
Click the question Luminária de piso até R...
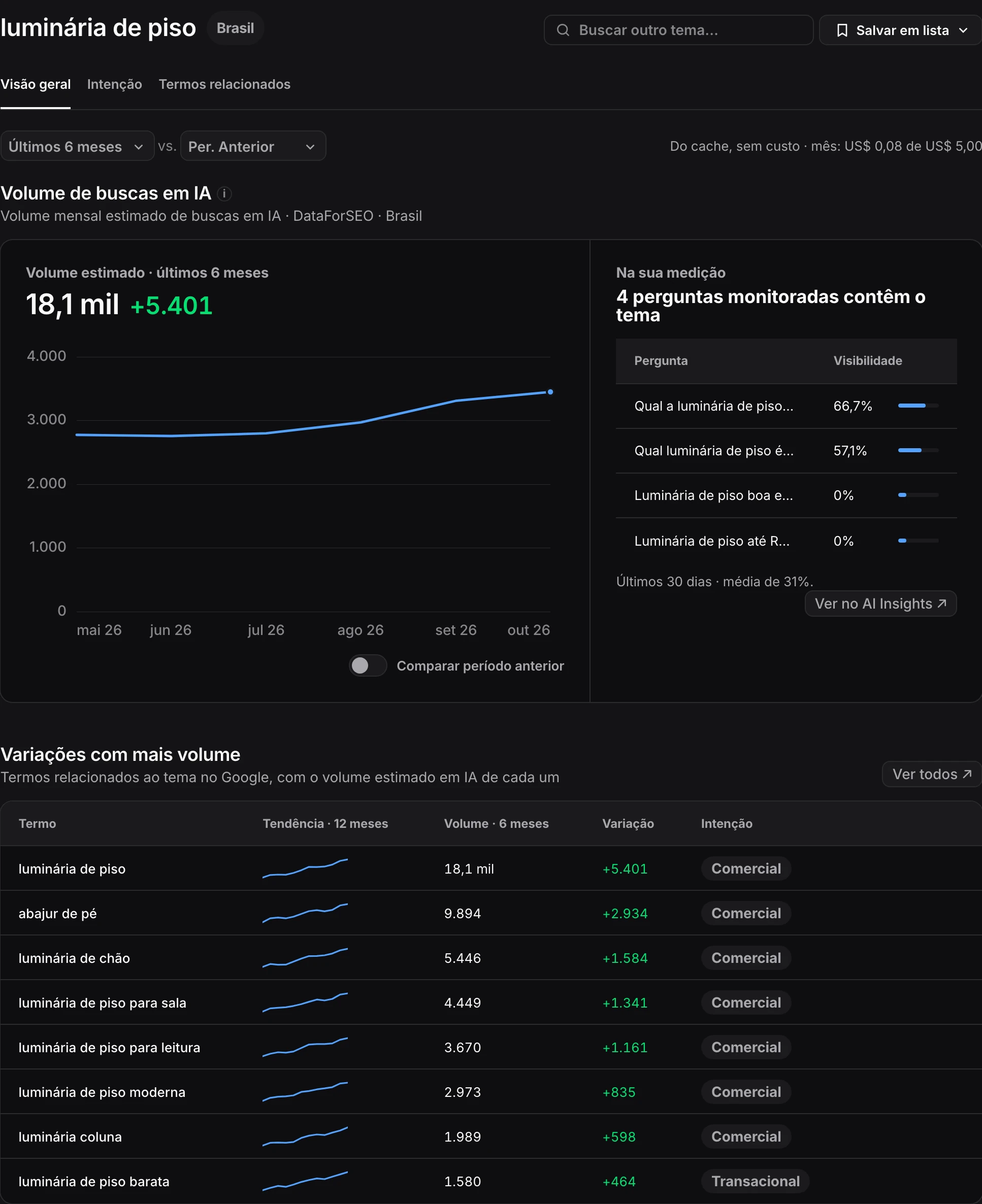coord(711,541)
